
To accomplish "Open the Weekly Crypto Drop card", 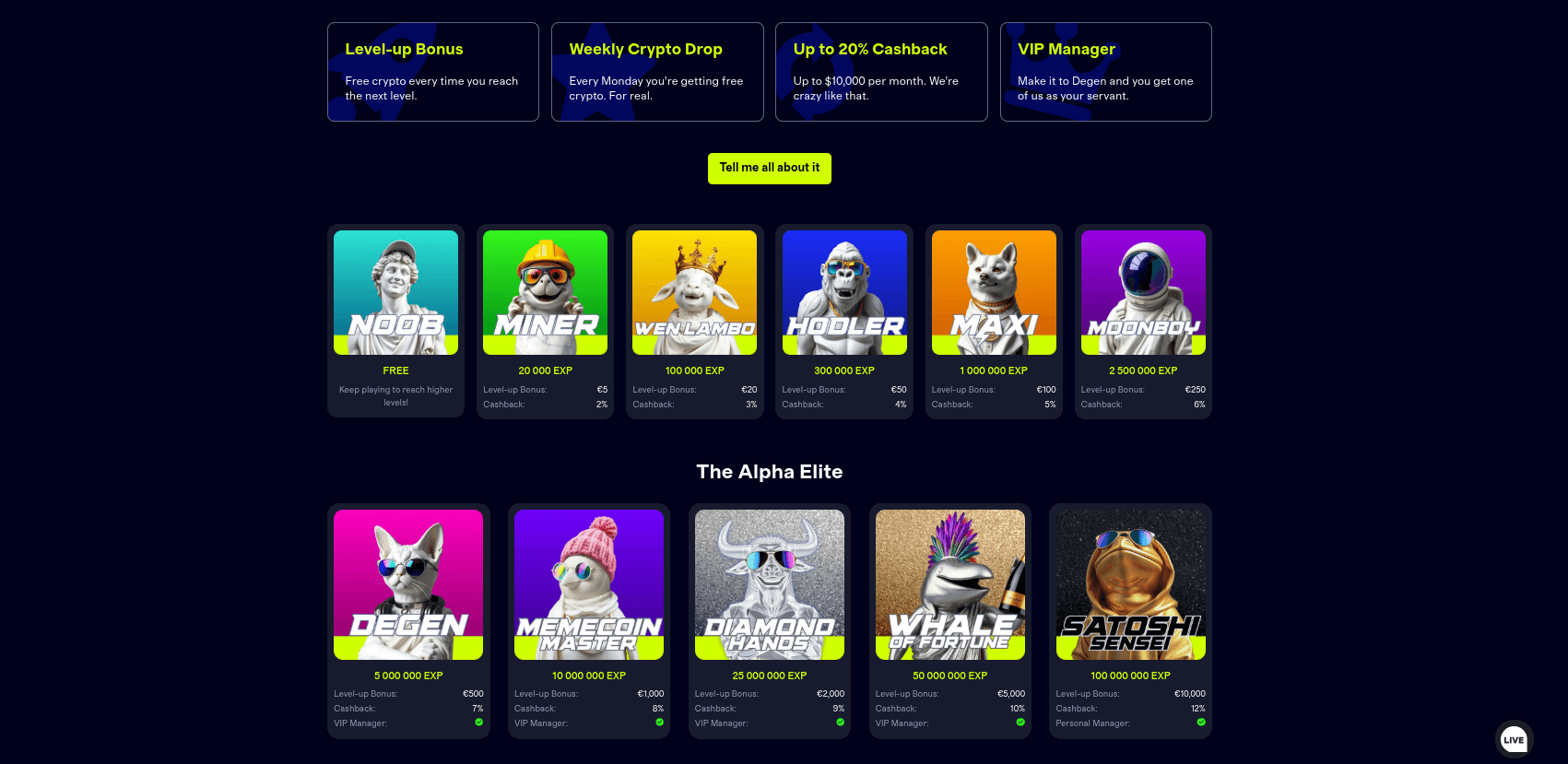I will (x=657, y=72).
